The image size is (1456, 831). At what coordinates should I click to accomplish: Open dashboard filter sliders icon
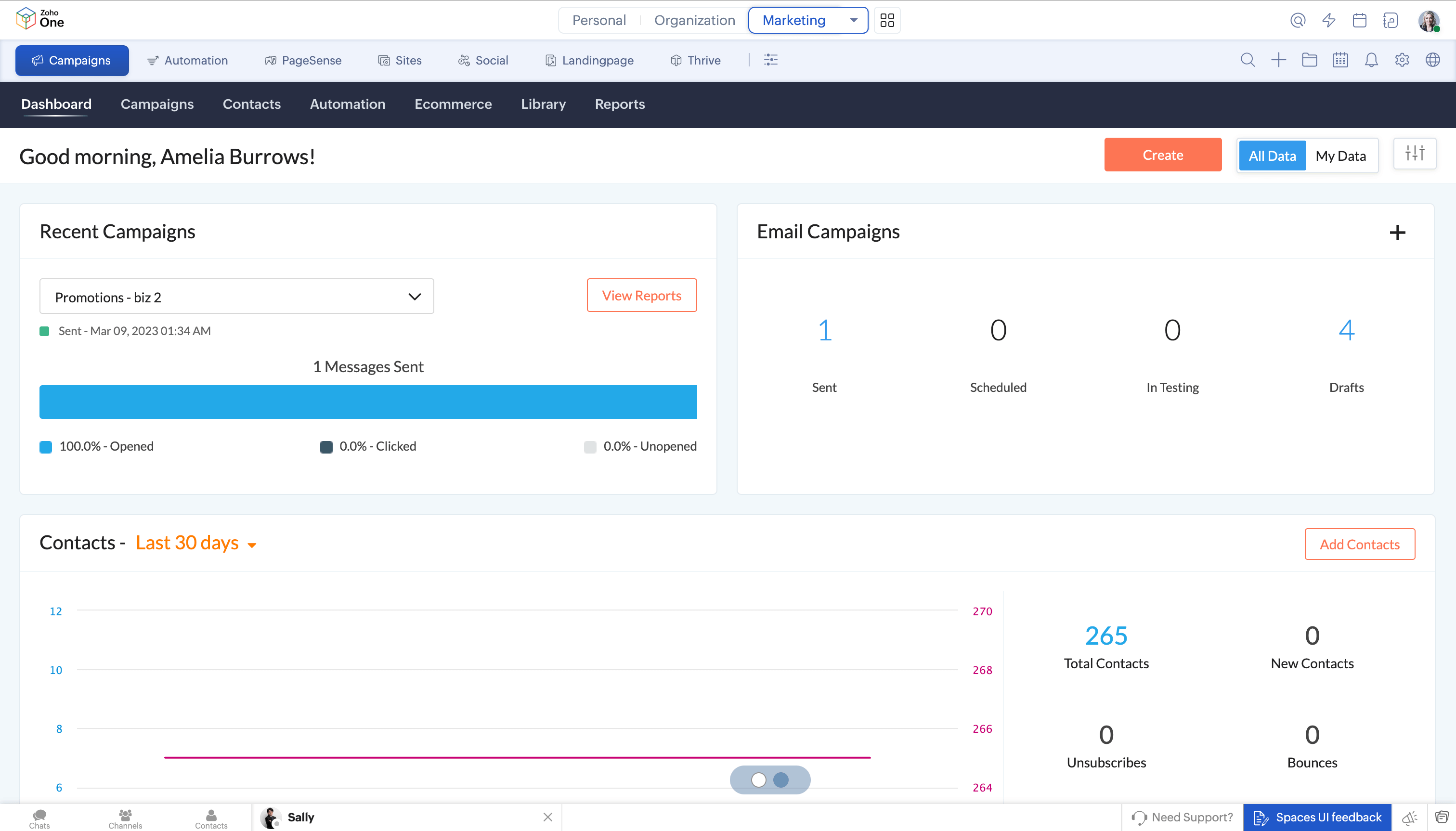coord(1414,154)
